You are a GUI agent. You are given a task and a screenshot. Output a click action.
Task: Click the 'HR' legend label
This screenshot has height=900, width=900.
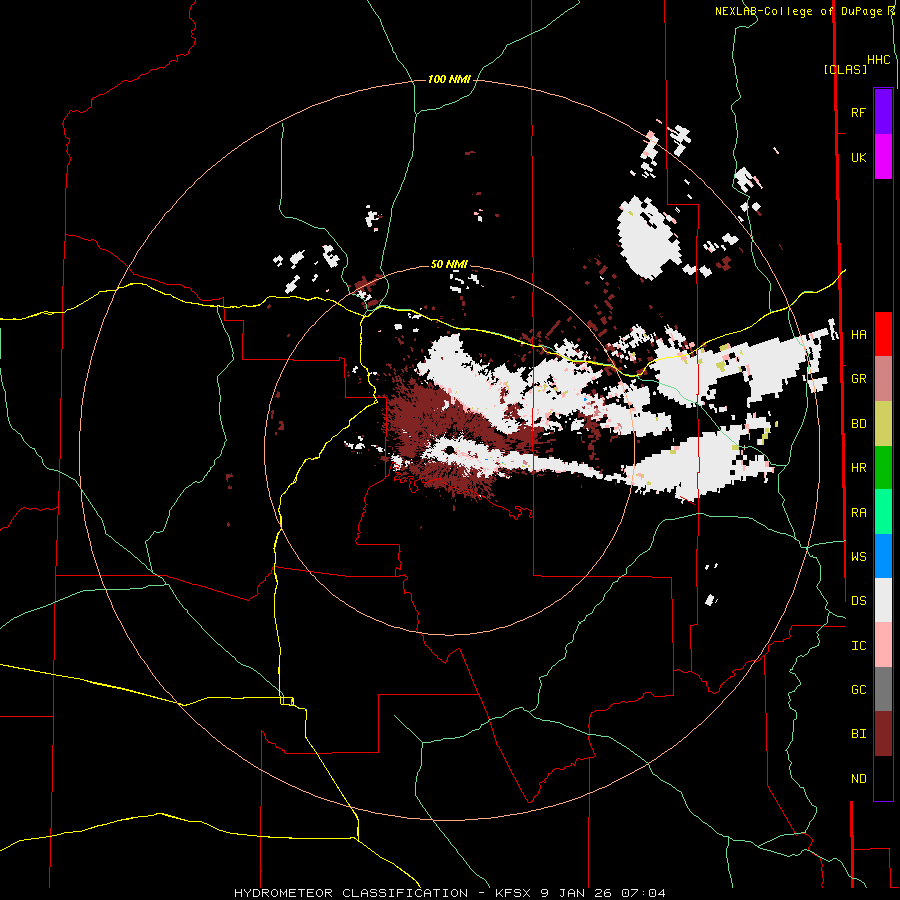(x=858, y=468)
